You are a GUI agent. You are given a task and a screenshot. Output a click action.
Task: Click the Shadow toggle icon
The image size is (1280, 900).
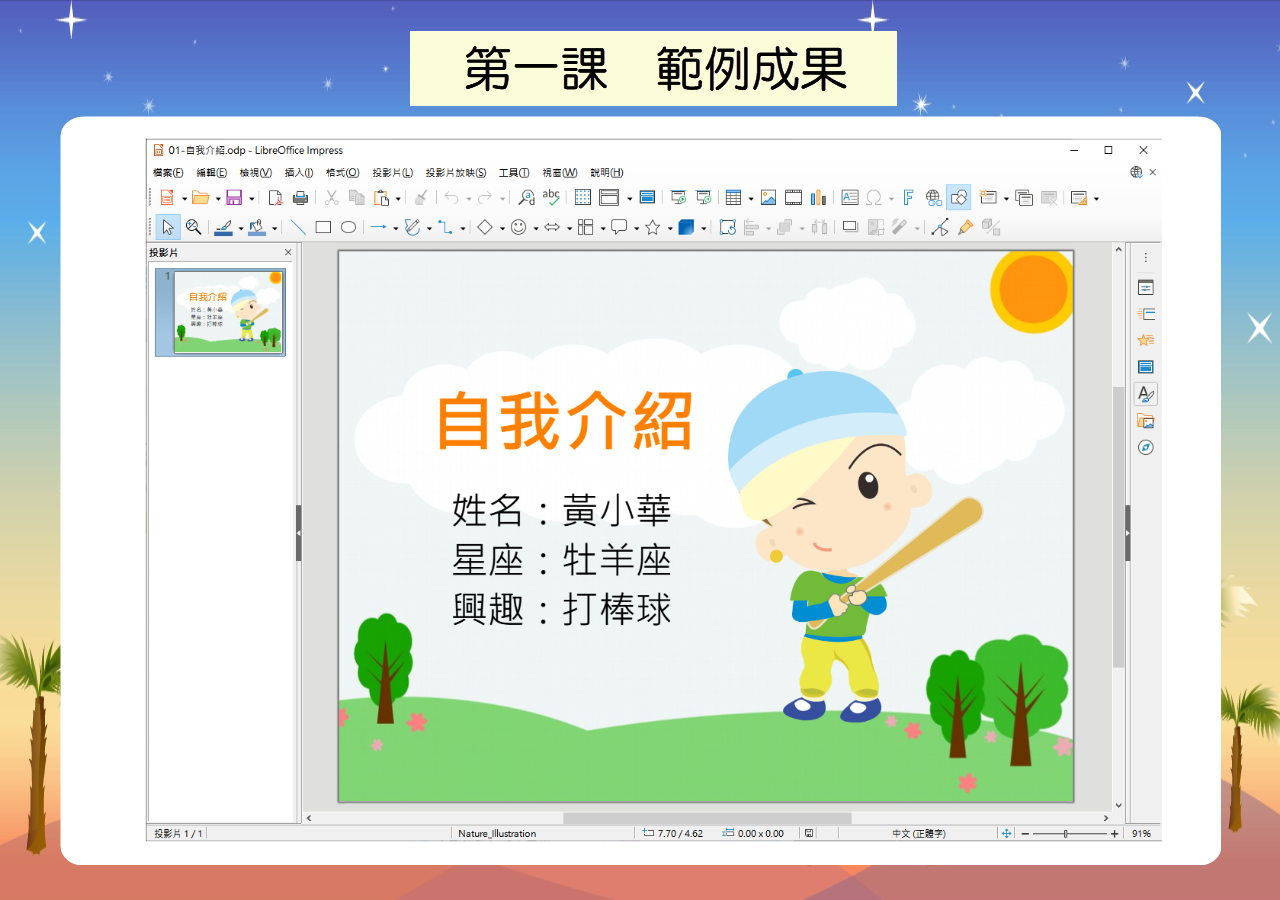point(850,228)
